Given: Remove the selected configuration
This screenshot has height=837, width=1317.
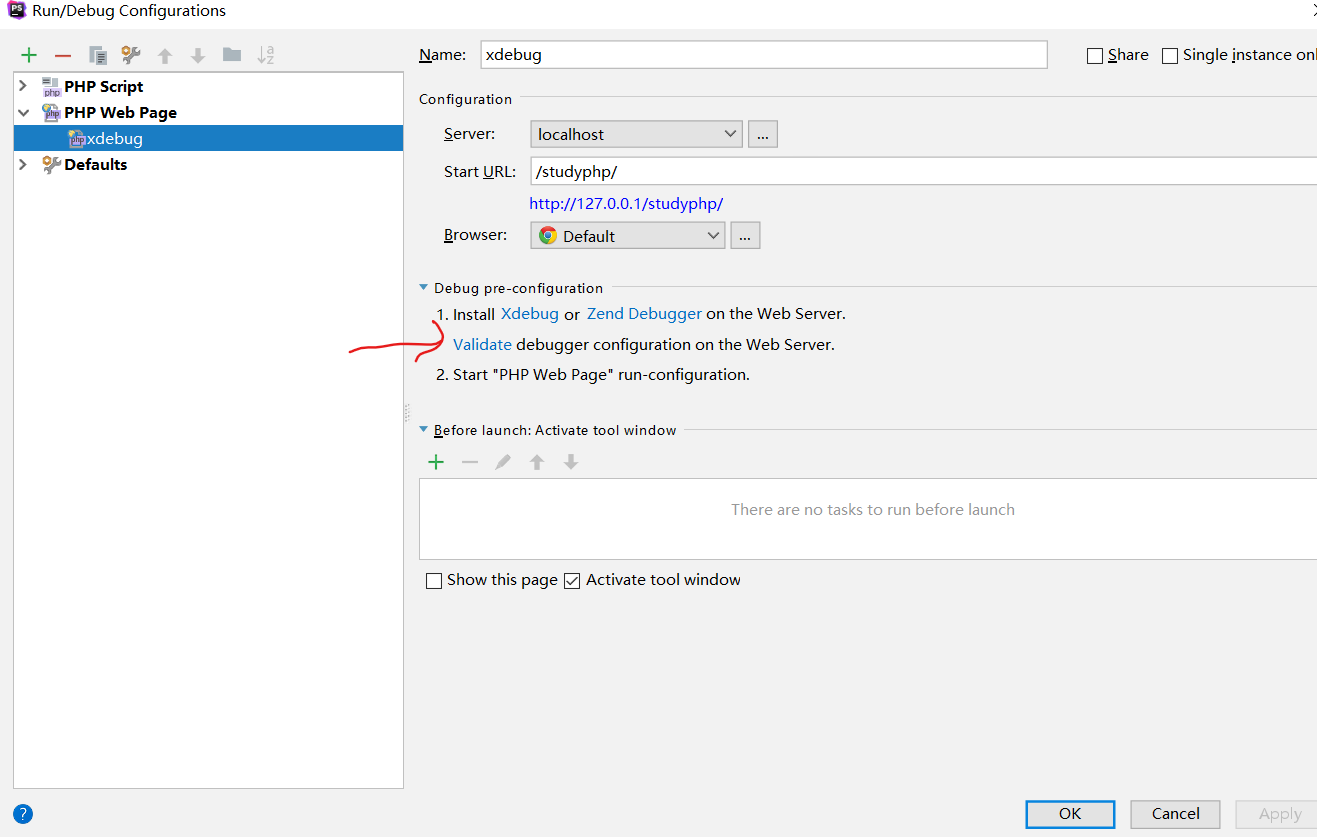Looking at the screenshot, I should [63, 55].
